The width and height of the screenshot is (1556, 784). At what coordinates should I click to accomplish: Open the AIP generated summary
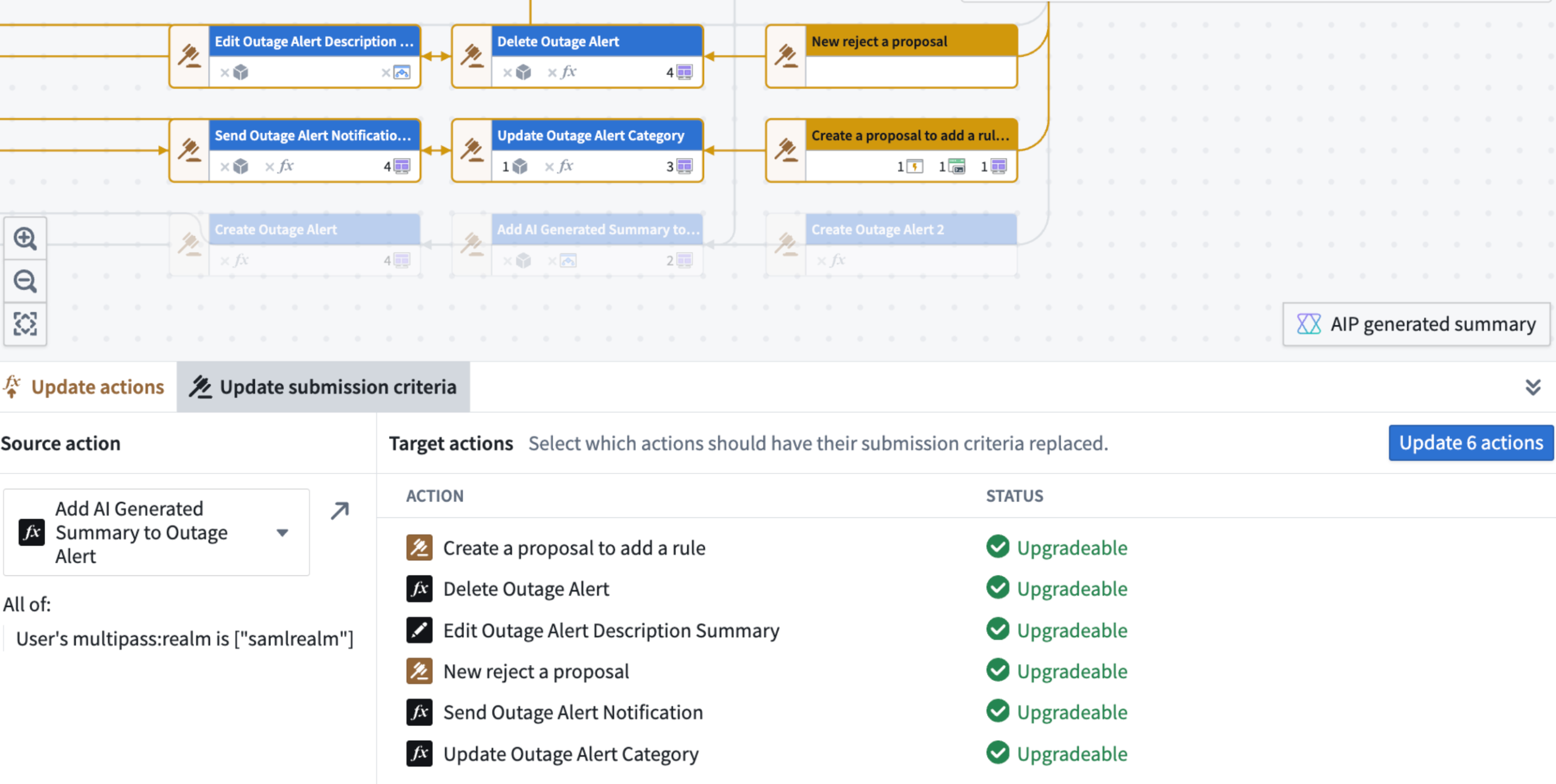1416,324
